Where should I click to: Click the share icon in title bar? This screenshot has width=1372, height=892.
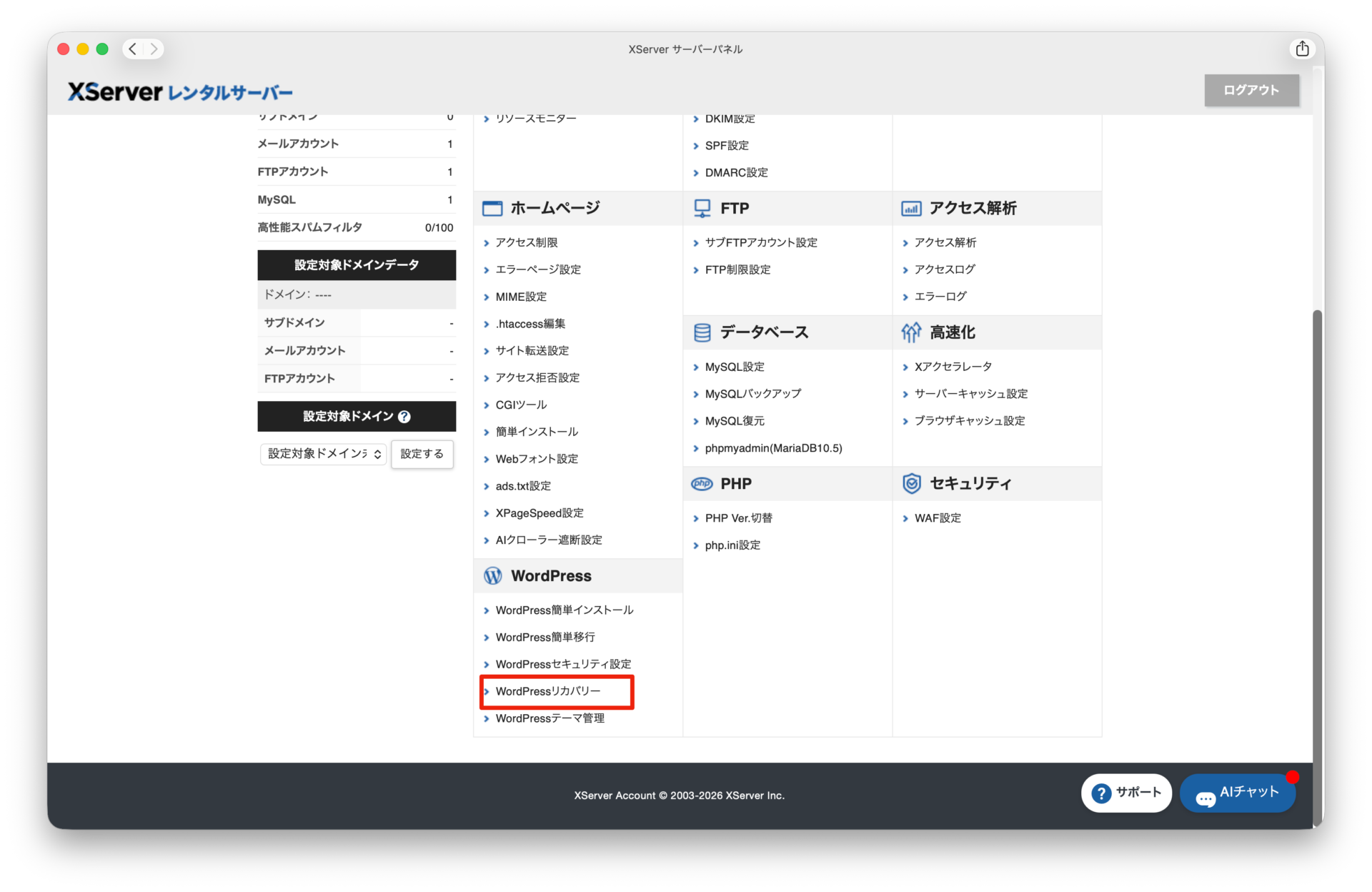tap(1302, 49)
